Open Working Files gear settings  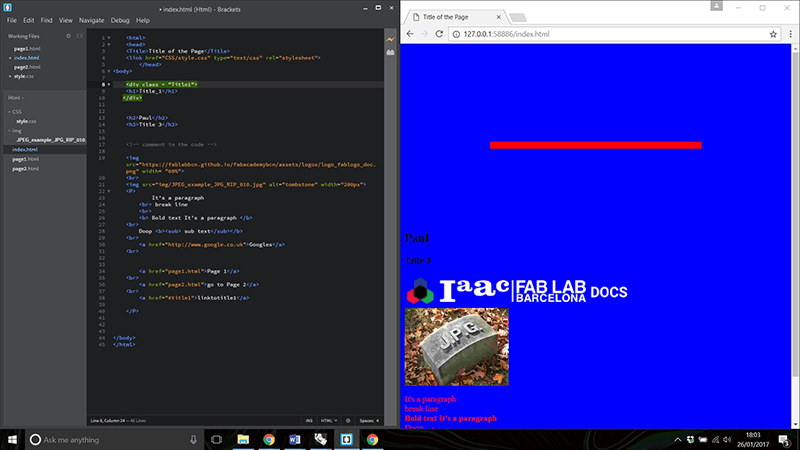68,36
